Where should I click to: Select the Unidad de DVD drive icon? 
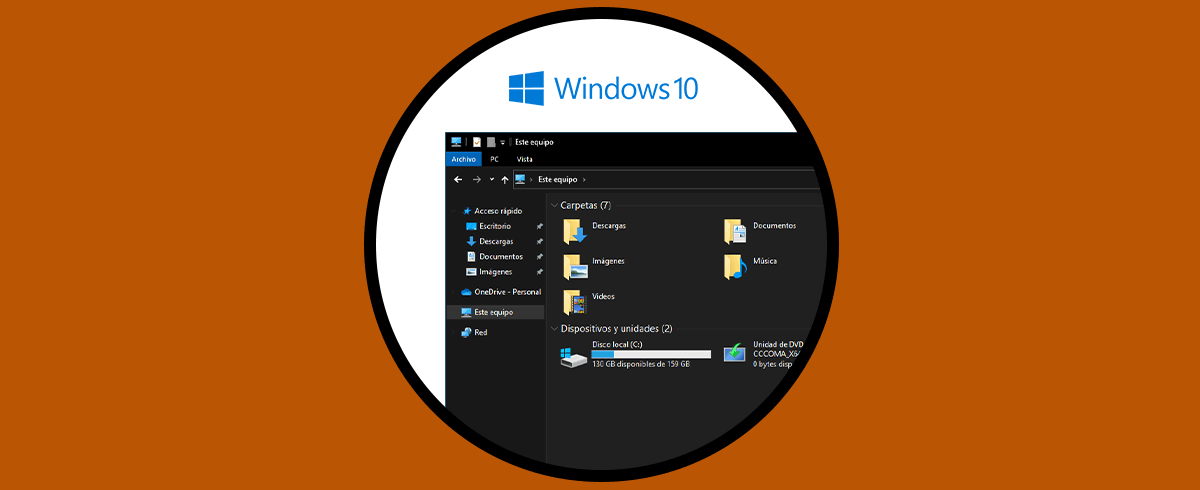pos(735,355)
